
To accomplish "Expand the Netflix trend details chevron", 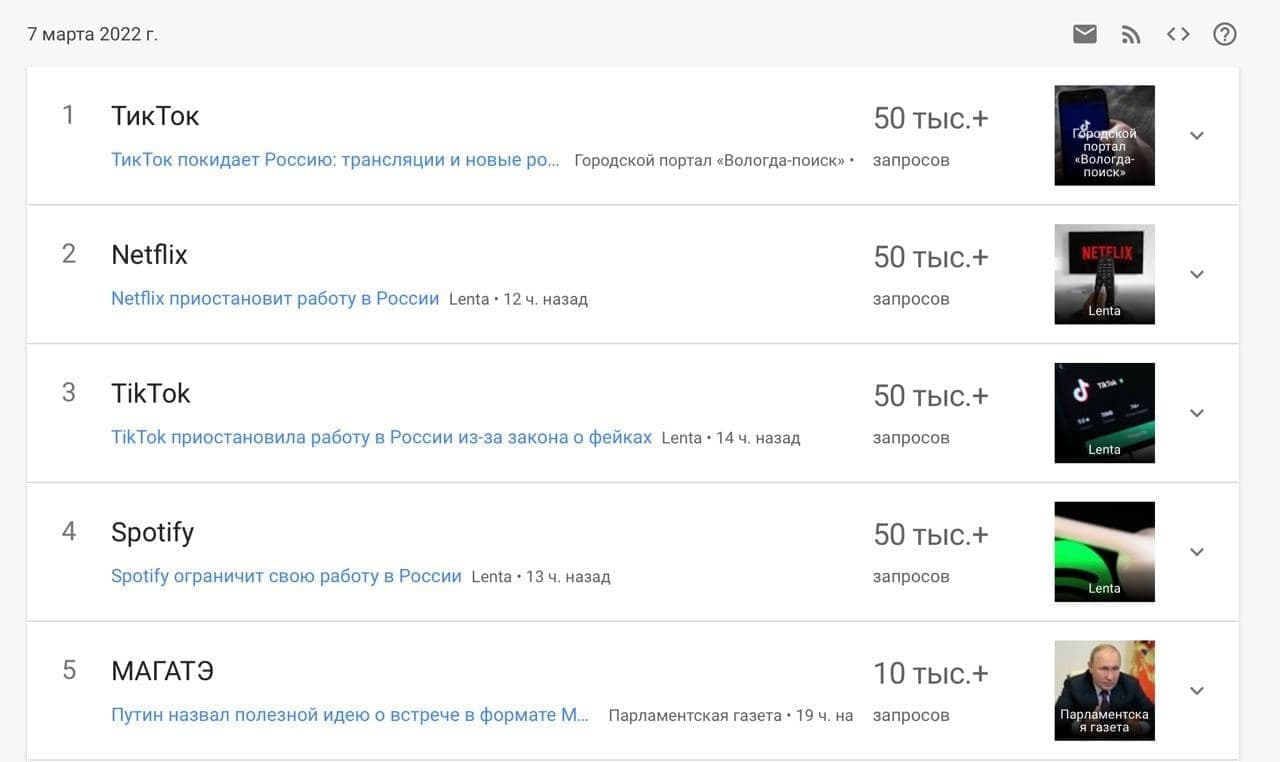I will 1196,273.
